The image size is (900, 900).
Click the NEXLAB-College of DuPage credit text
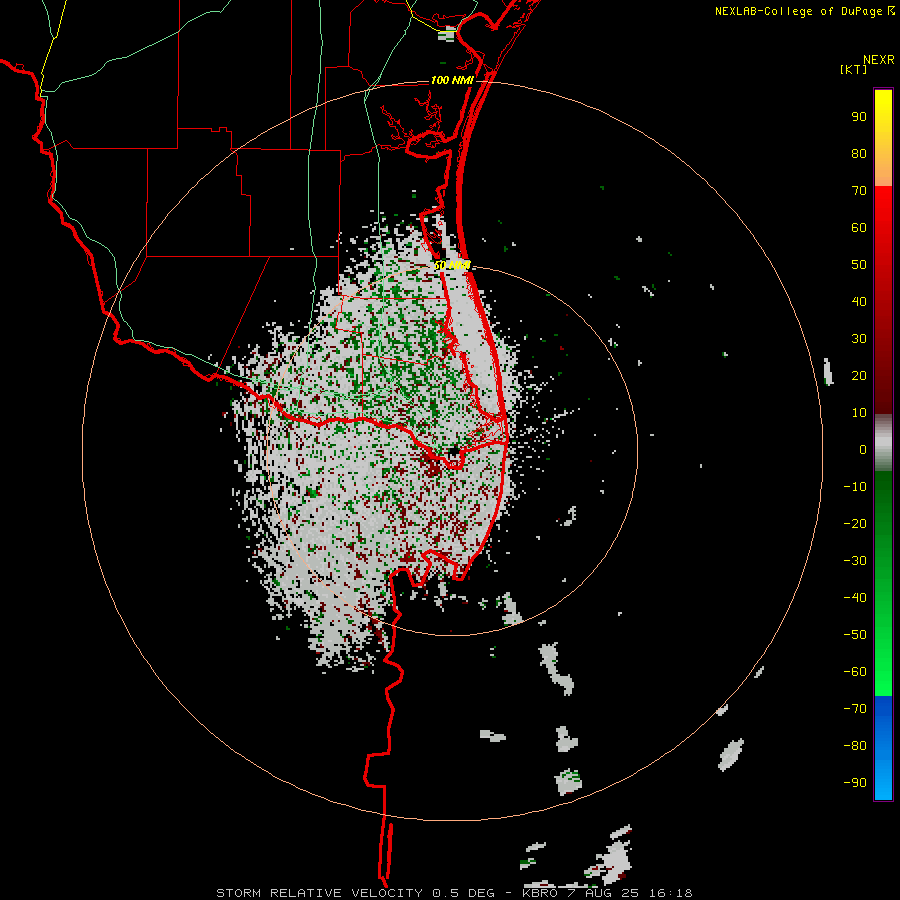800,11
